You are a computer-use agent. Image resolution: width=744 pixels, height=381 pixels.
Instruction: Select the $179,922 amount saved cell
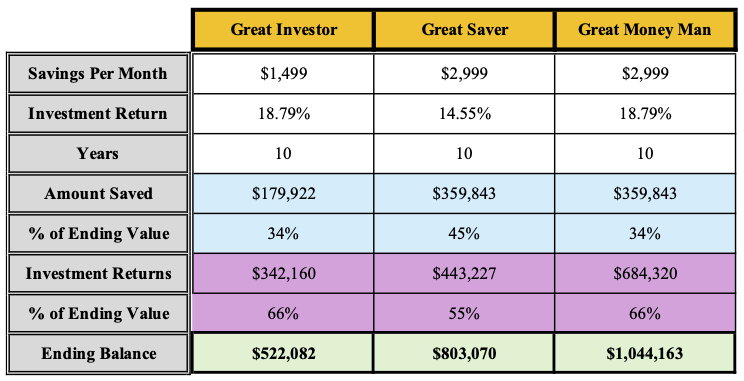click(283, 194)
